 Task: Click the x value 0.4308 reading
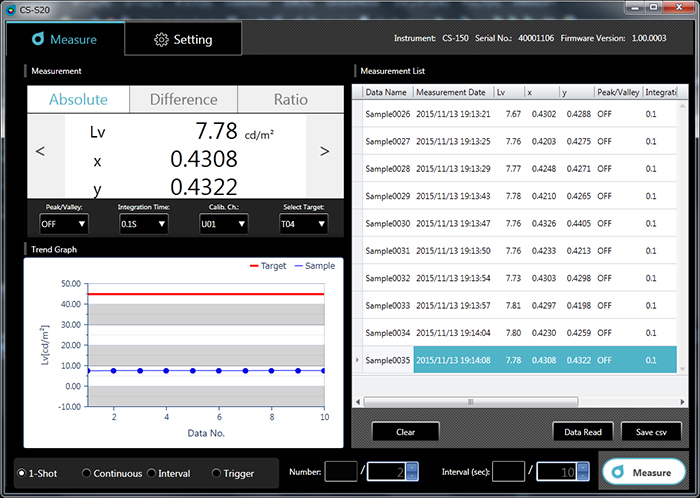coord(204,159)
